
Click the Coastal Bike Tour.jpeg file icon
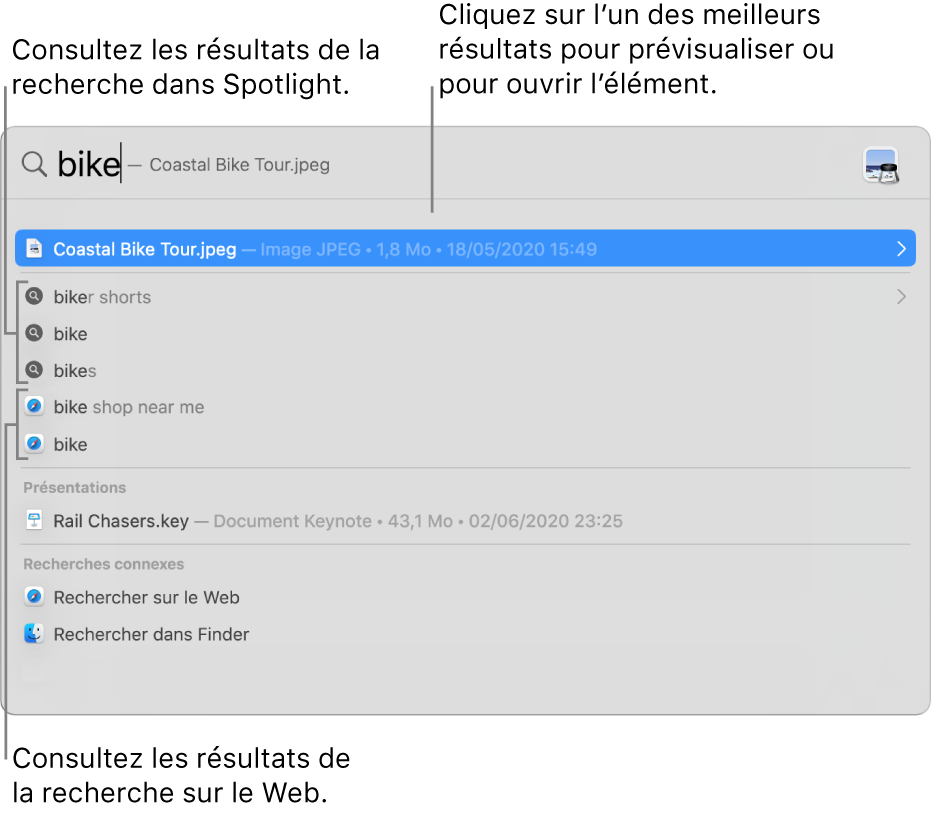click(x=33, y=248)
